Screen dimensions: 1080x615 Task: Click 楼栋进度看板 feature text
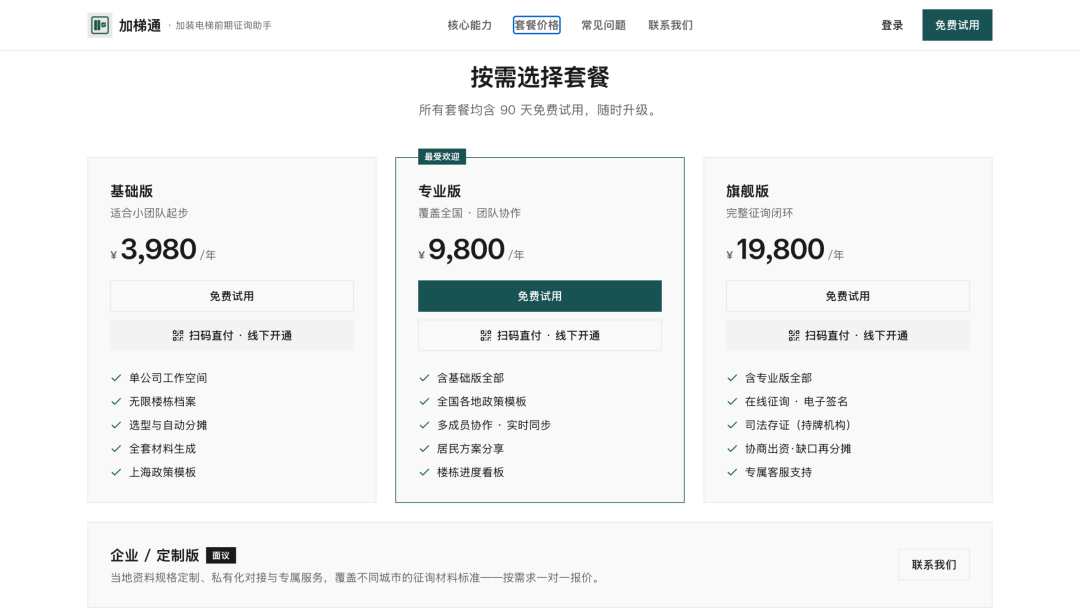470,472
